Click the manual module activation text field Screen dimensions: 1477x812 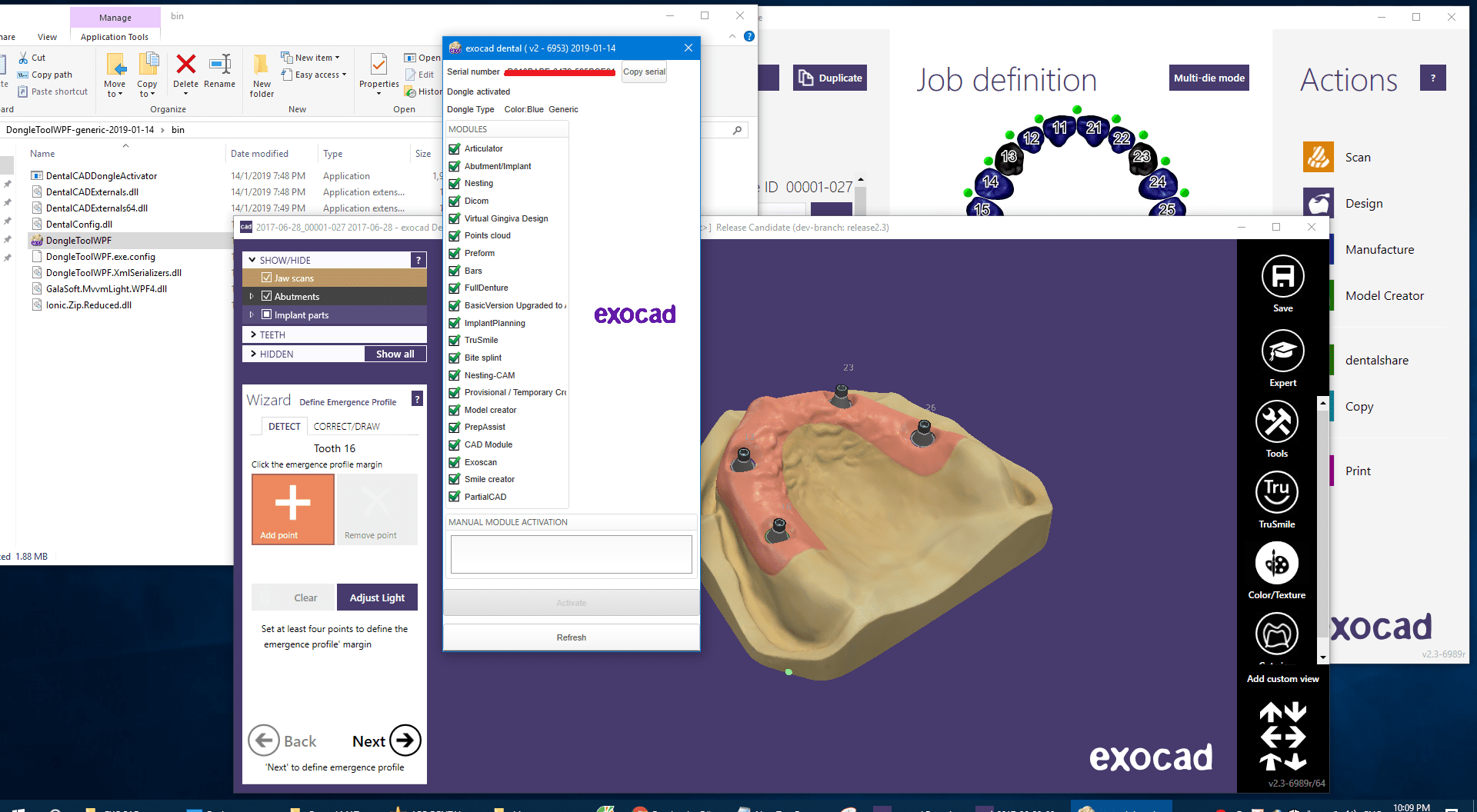tap(571, 554)
